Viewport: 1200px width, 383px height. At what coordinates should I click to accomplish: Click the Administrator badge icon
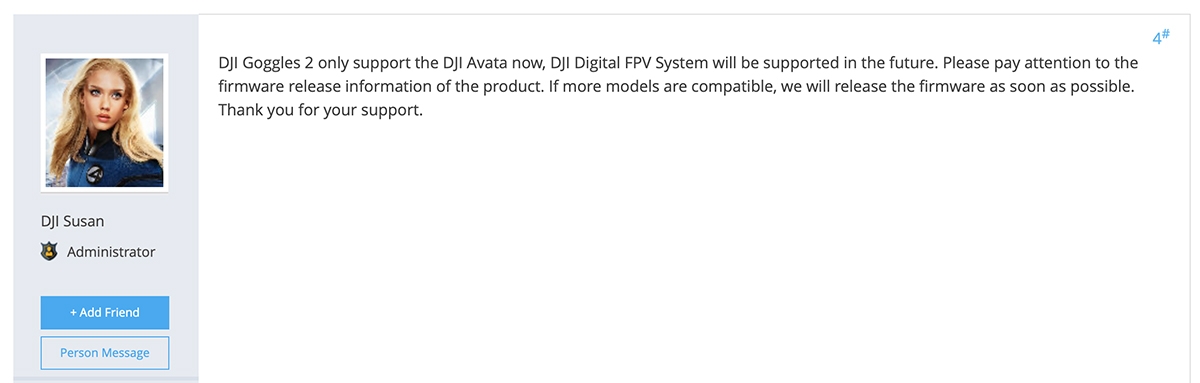(49, 252)
